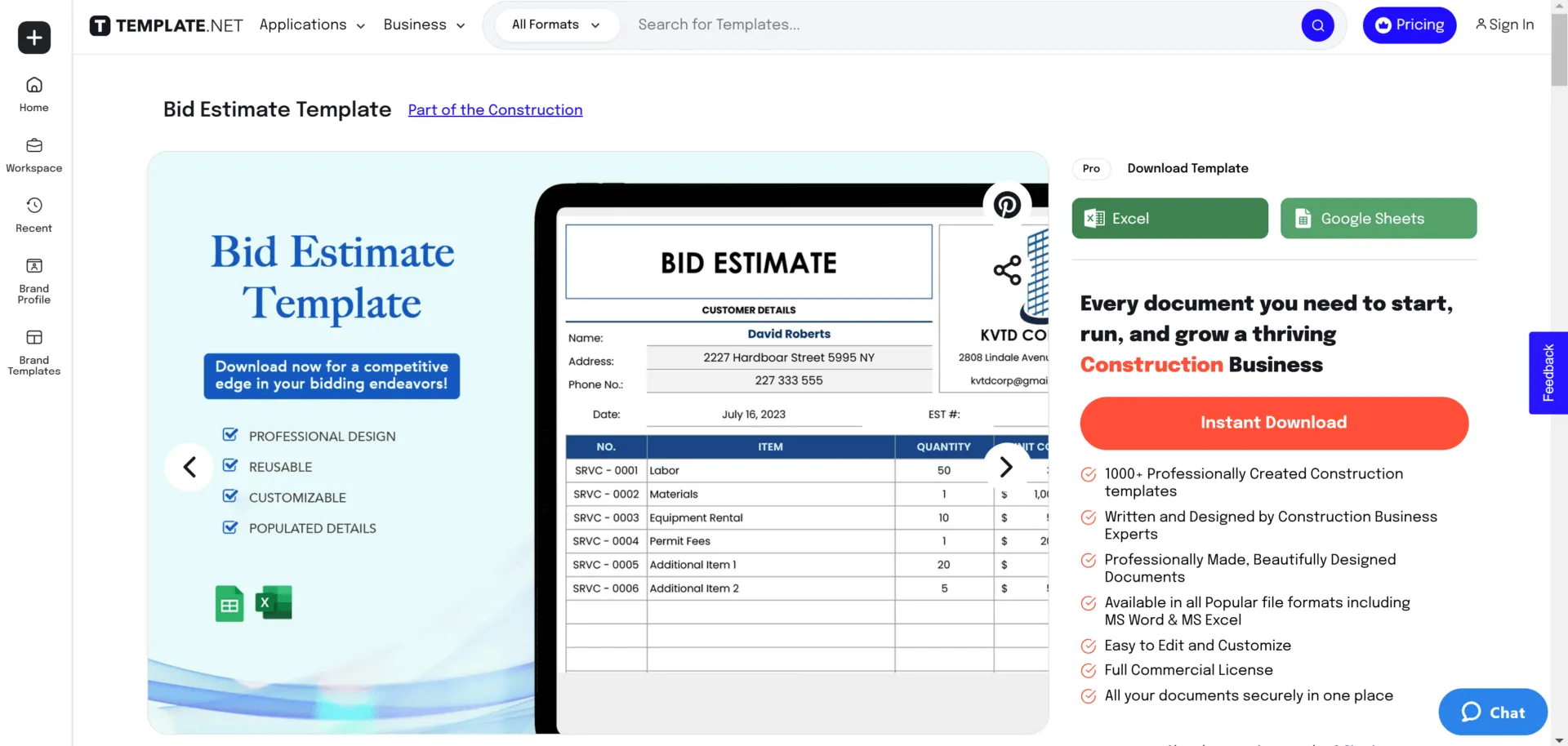Open the Feedback side tab
The width and height of the screenshot is (1568, 746).
1548,373
